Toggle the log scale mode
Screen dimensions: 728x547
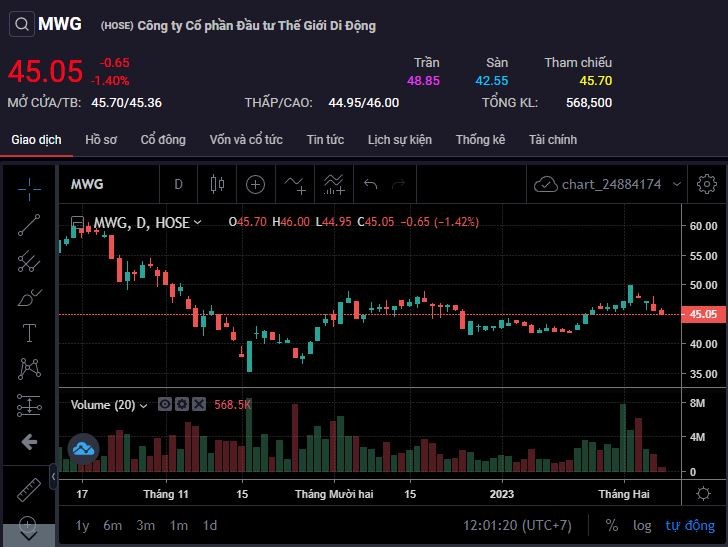pyautogui.click(x=642, y=525)
